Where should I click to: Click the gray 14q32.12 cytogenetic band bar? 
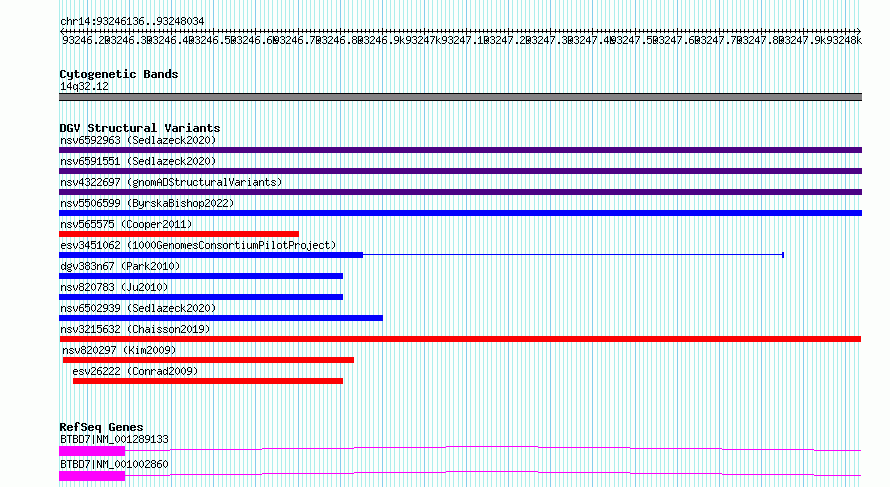coord(460,97)
